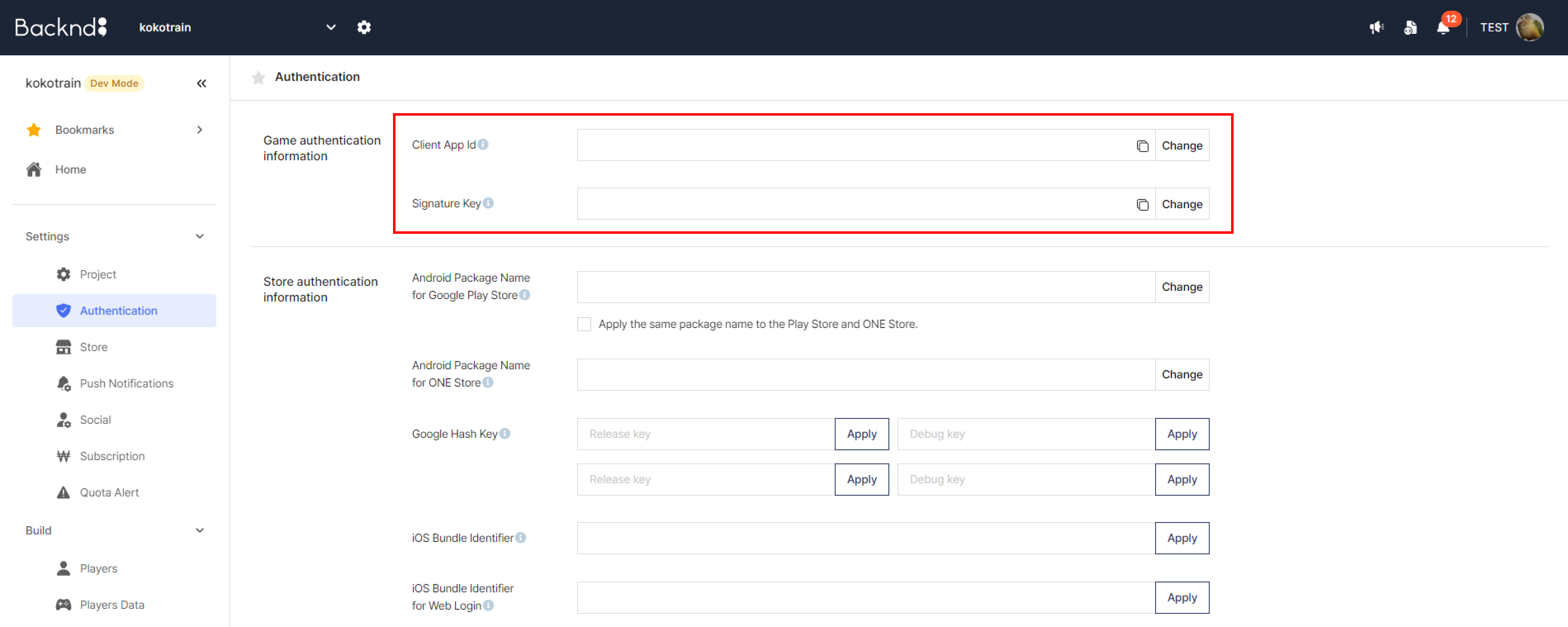Apply the second Debug key

(1182, 480)
